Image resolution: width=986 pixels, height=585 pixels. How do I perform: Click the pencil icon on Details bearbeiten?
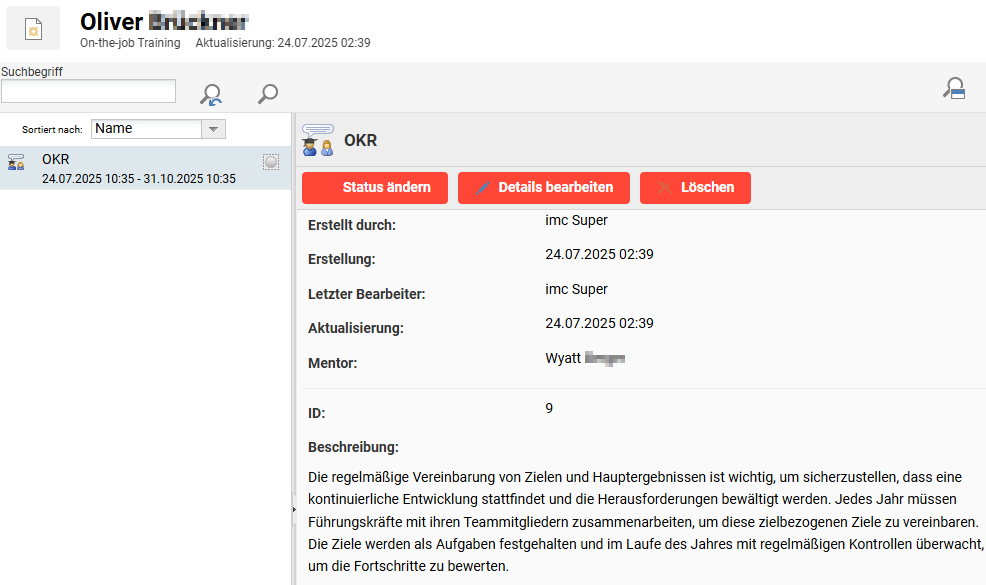click(481, 187)
